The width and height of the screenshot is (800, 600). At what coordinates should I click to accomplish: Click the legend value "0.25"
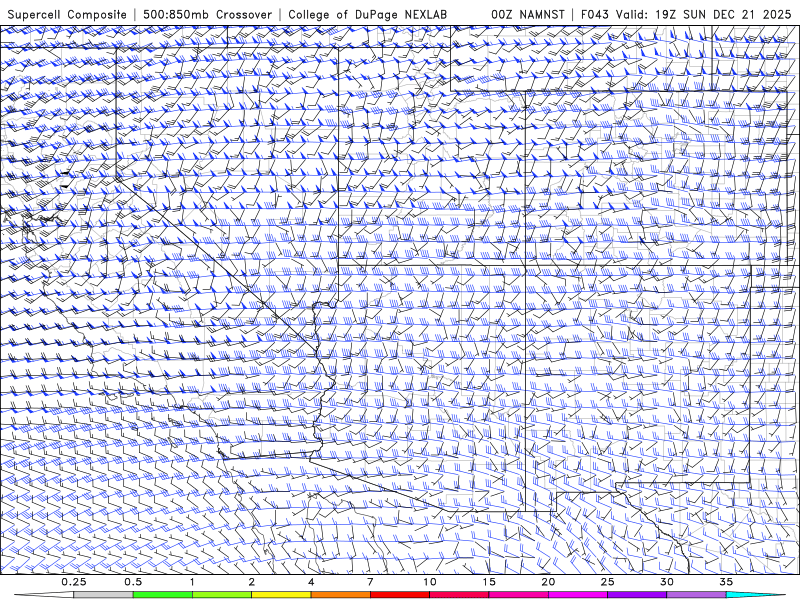(x=74, y=582)
